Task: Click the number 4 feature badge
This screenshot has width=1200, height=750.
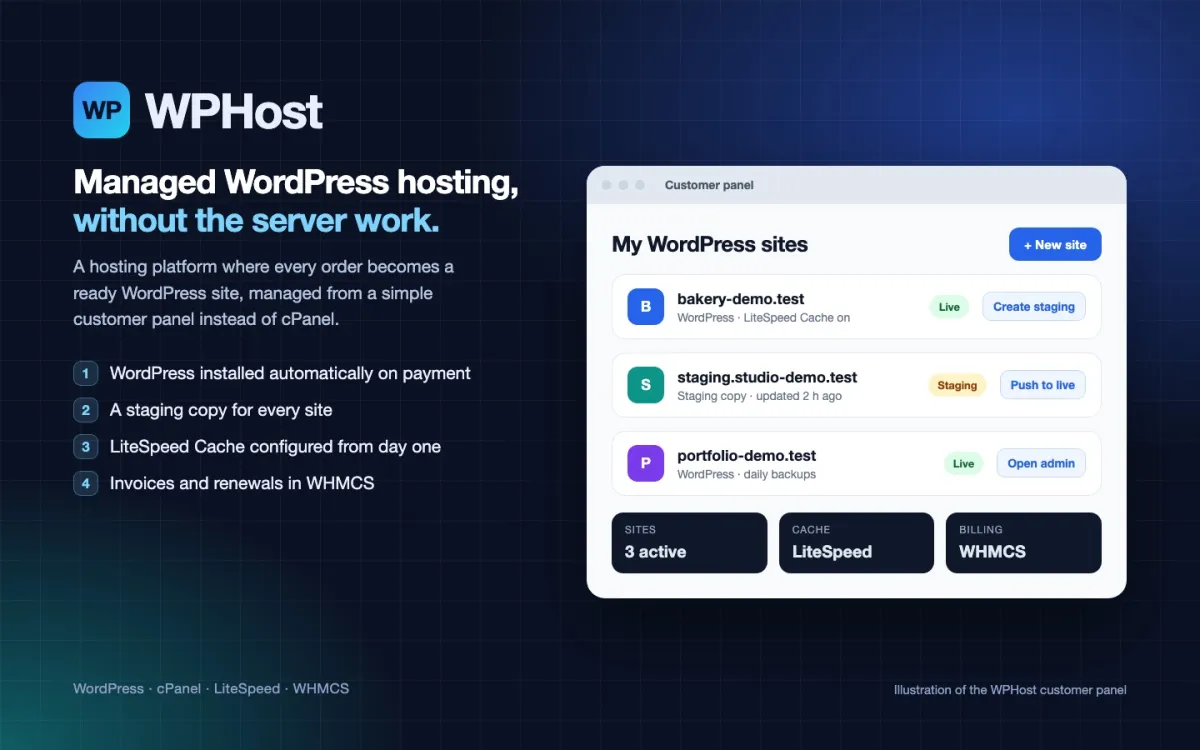Action: (86, 483)
